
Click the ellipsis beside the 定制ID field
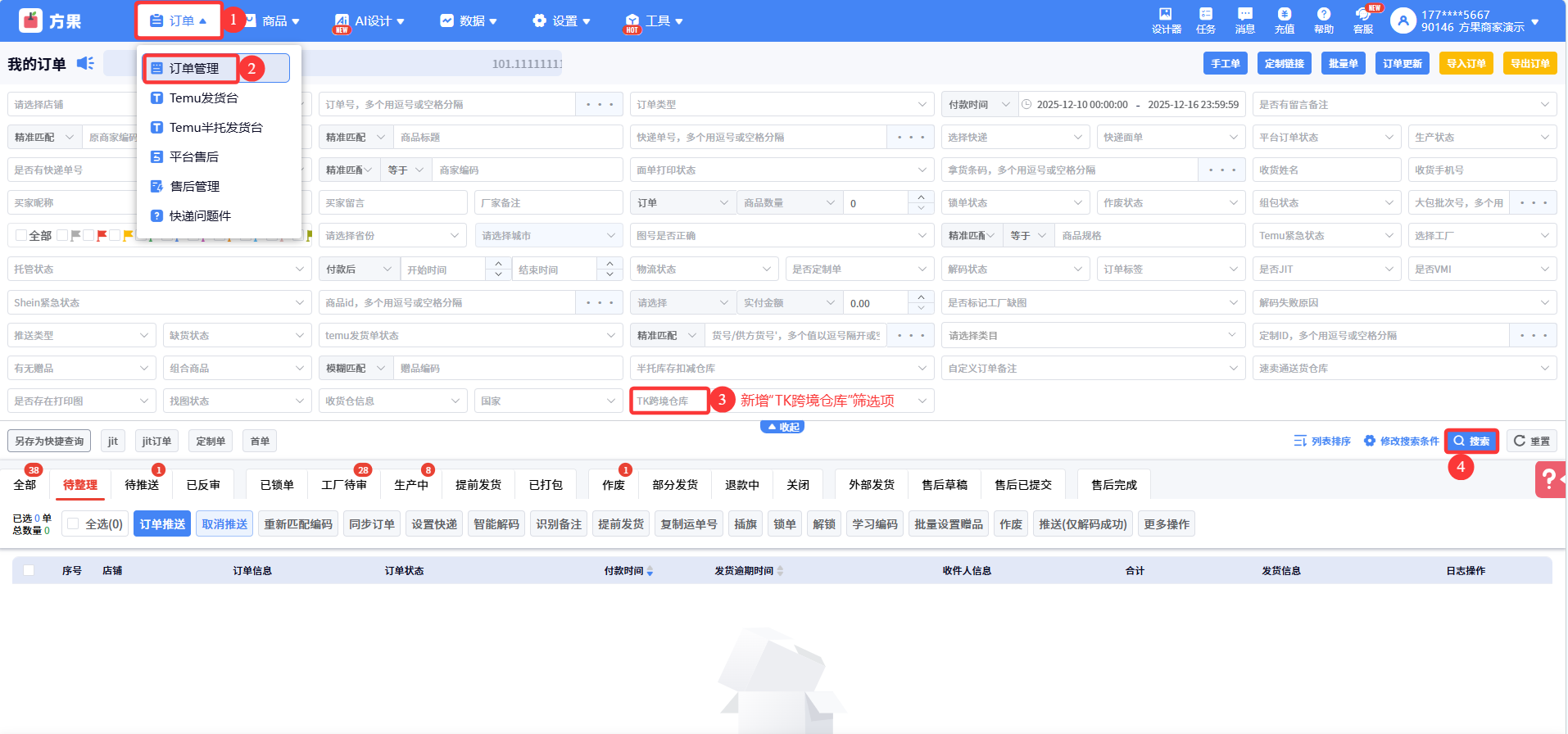coord(1534,335)
